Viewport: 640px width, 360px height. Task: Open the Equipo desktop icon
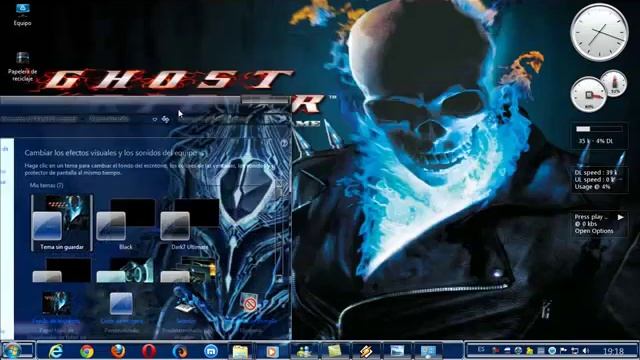[x=22, y=15]
